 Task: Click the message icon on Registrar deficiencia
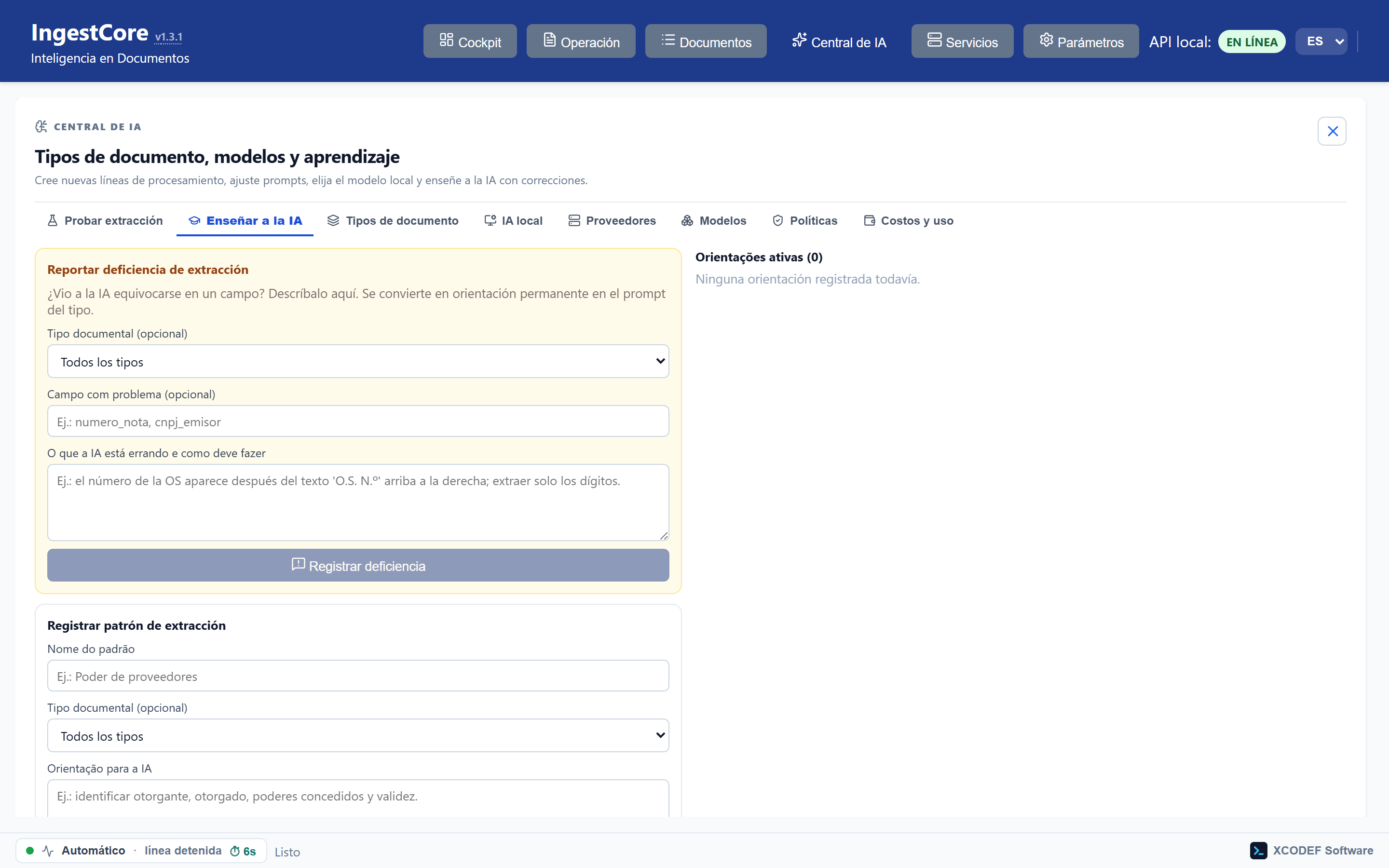click(299, 564)
